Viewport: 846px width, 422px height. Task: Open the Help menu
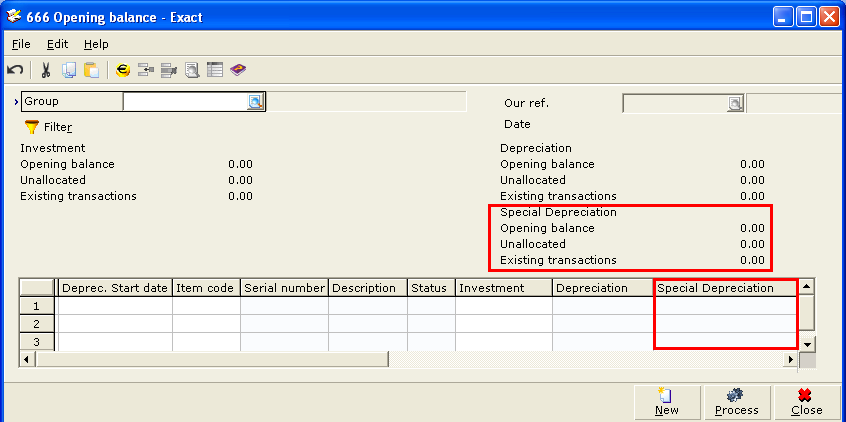tap(96, 44)
